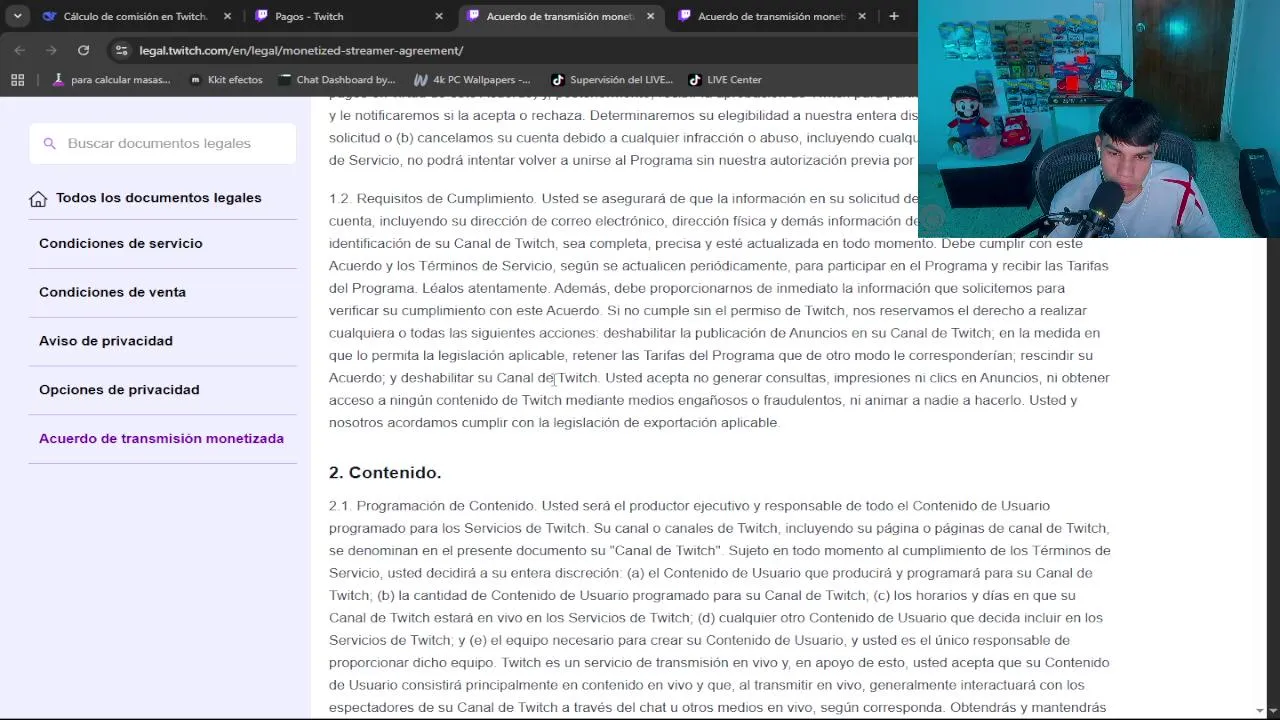Reload the current page

coord(84,50)
